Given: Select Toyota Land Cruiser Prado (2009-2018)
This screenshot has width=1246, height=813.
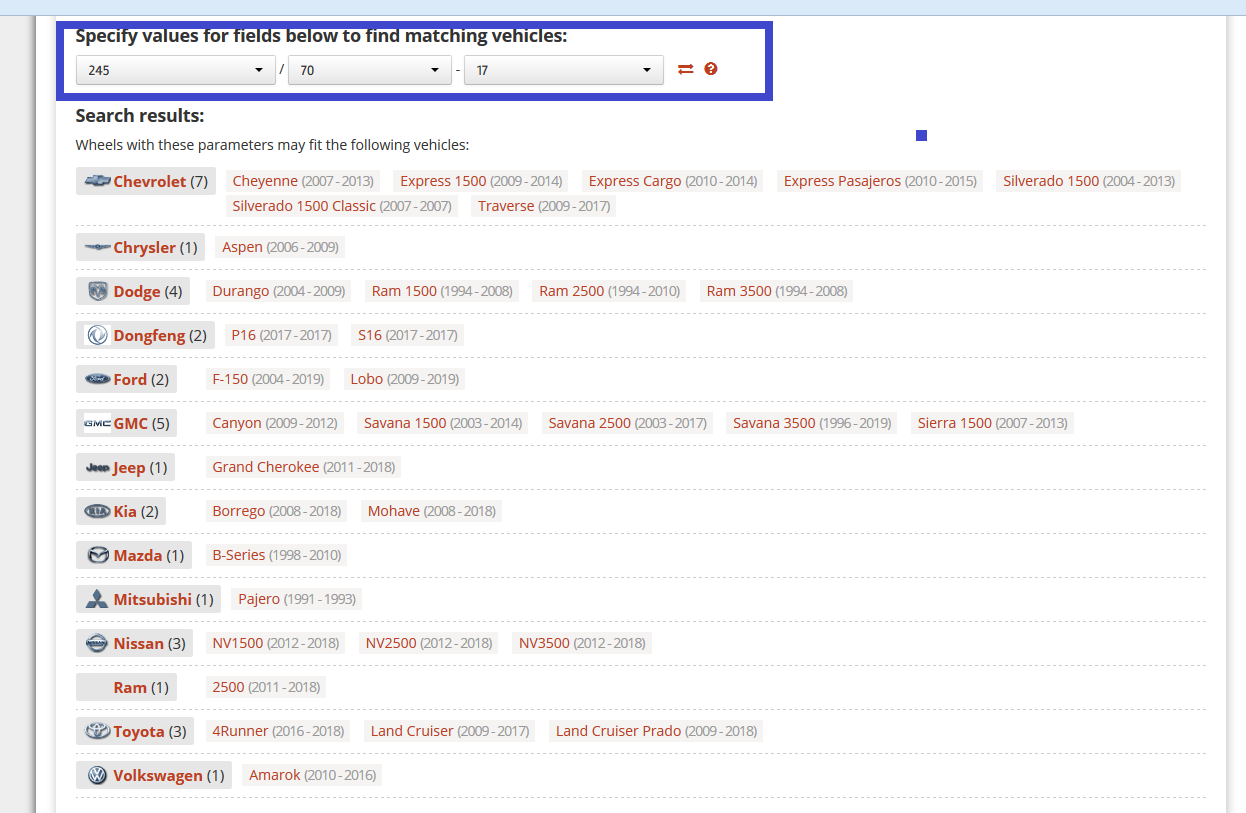Looking at the screenshot, I should [657, 731].
